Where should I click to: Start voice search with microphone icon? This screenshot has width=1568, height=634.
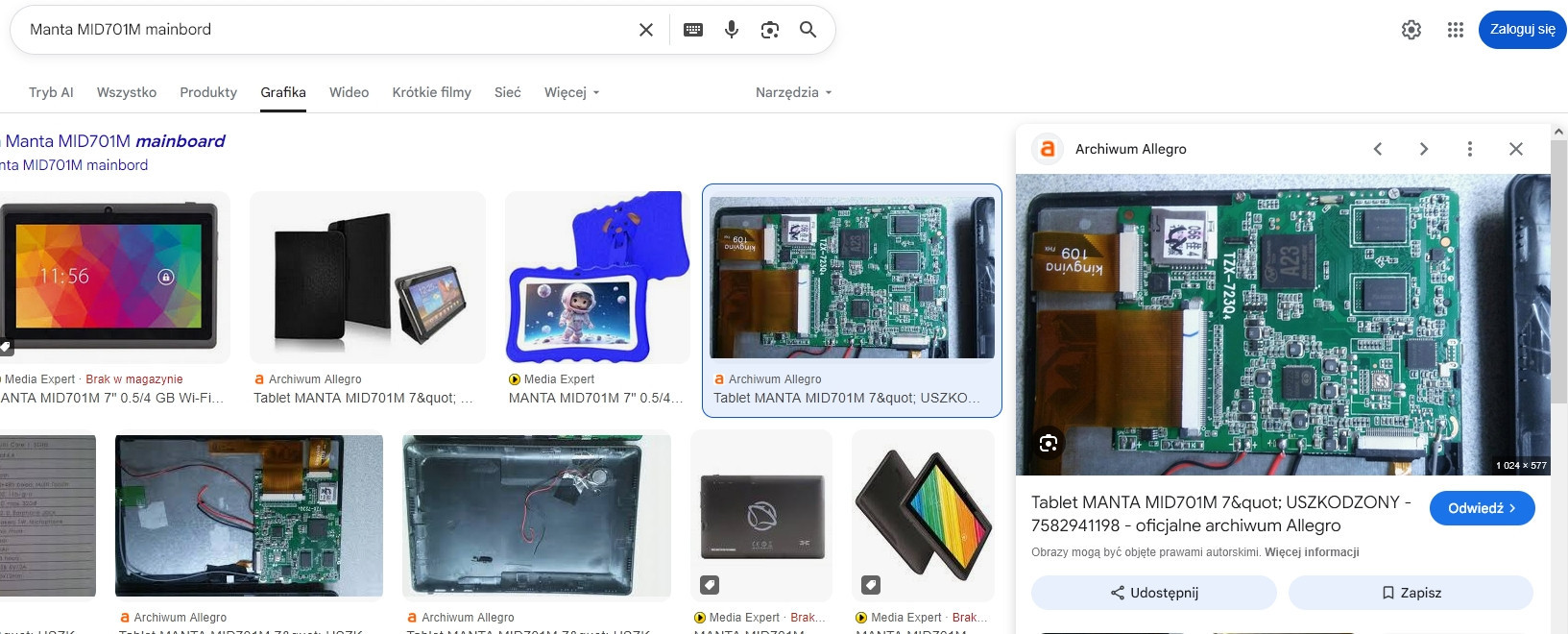(x=732, y=30)
